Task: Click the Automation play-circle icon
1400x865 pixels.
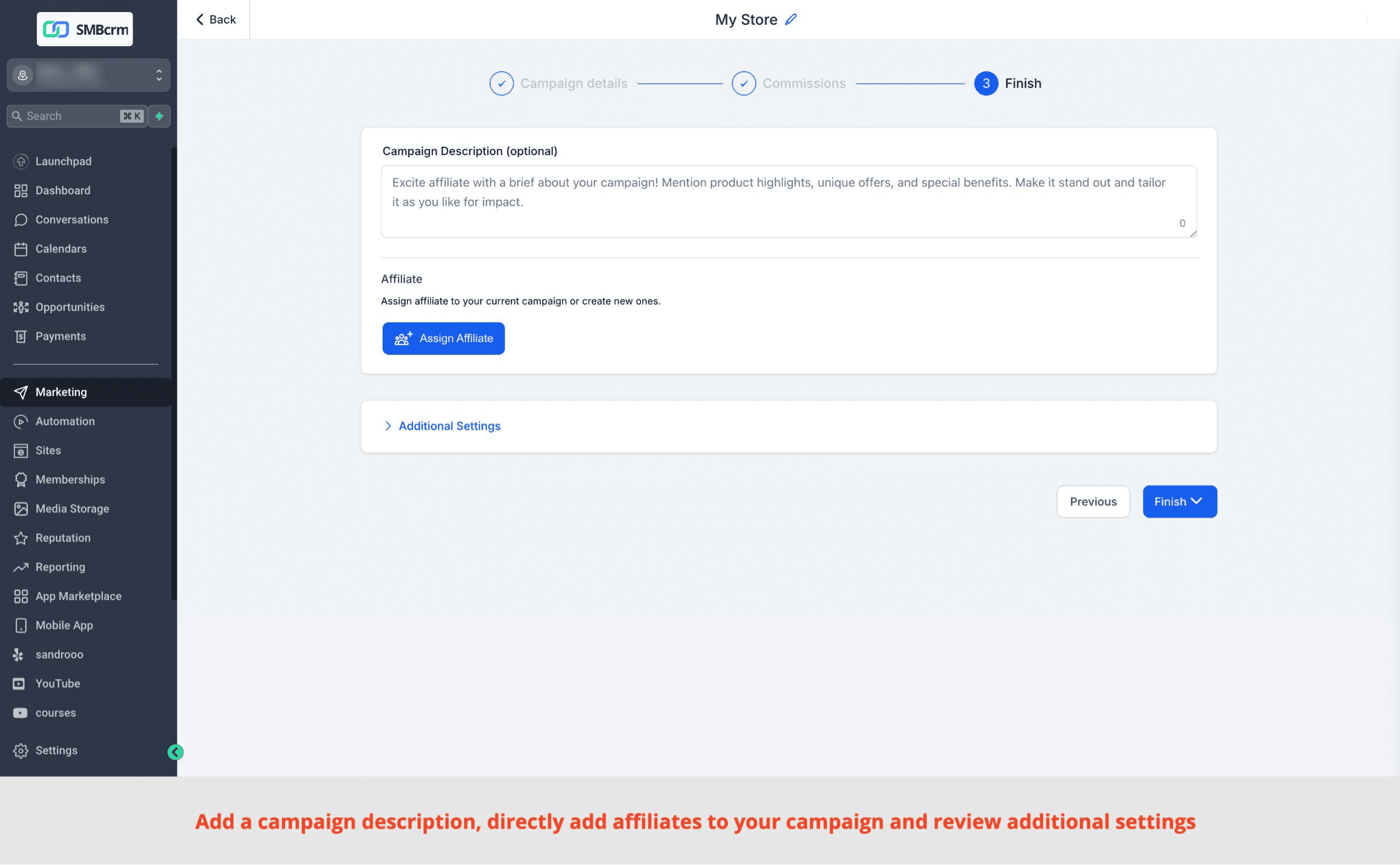Action: (x=21, y=421)
